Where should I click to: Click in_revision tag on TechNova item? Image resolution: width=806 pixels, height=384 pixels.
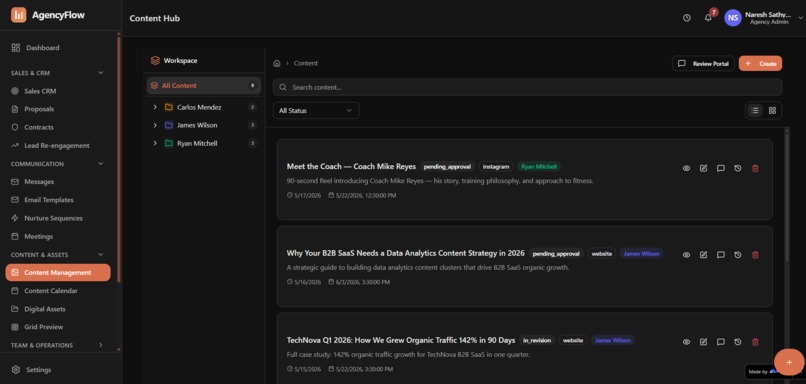(x=537, y=340)
